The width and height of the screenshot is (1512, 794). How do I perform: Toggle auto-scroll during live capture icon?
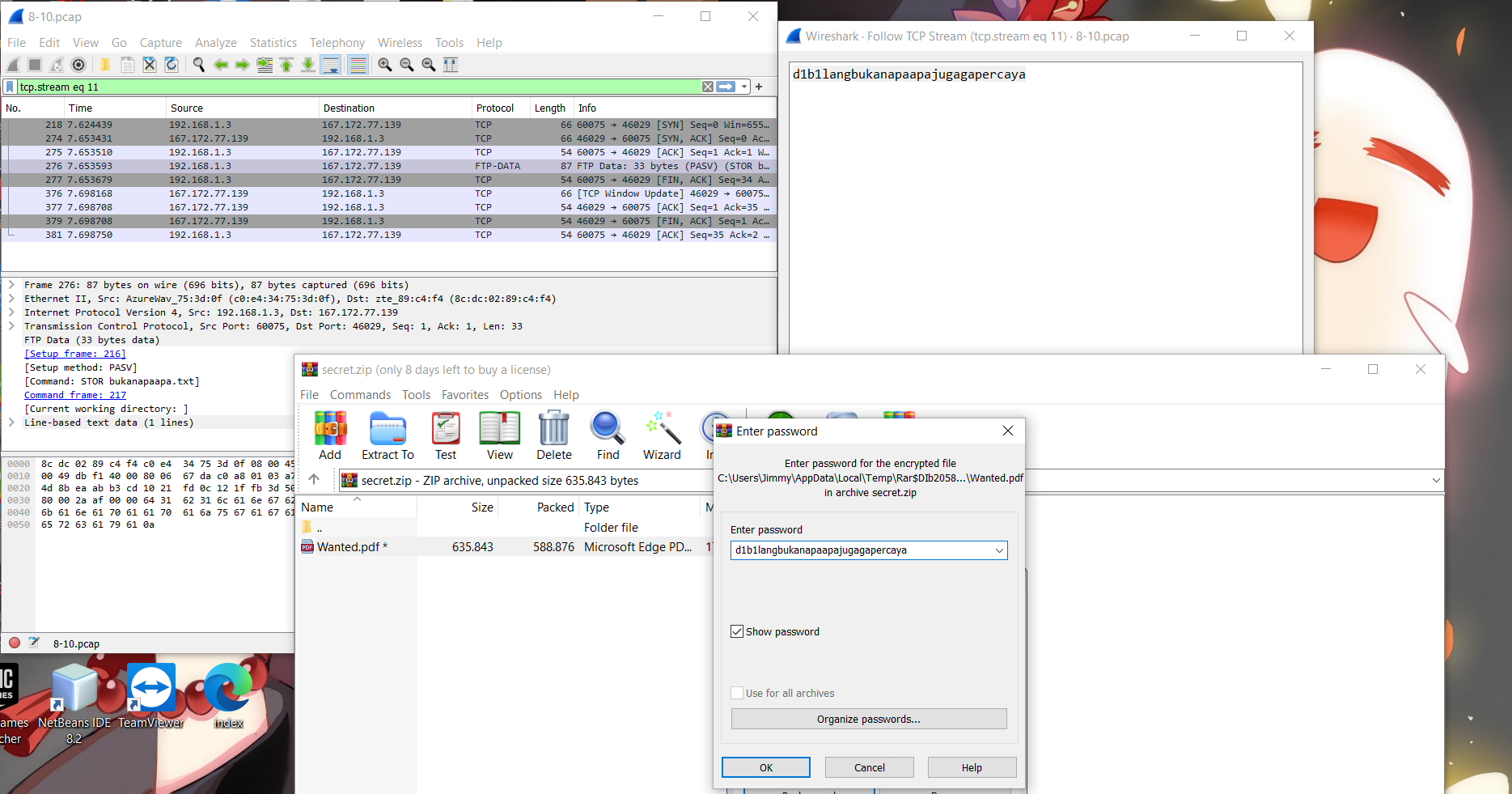pyautogui.click(x=330, y=65)
